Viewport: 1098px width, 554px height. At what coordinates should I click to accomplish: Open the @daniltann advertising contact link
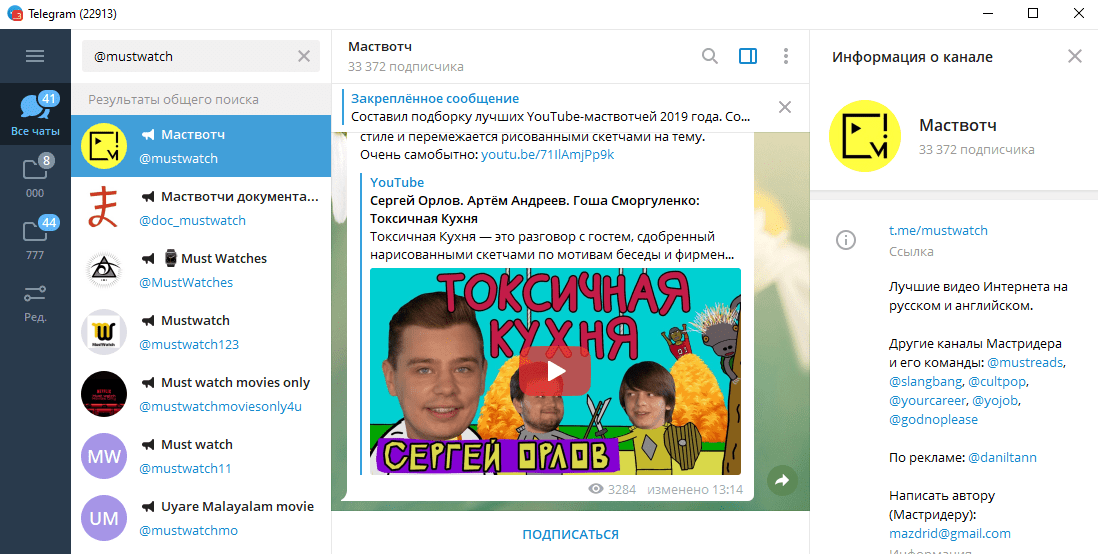(1002, 457)
